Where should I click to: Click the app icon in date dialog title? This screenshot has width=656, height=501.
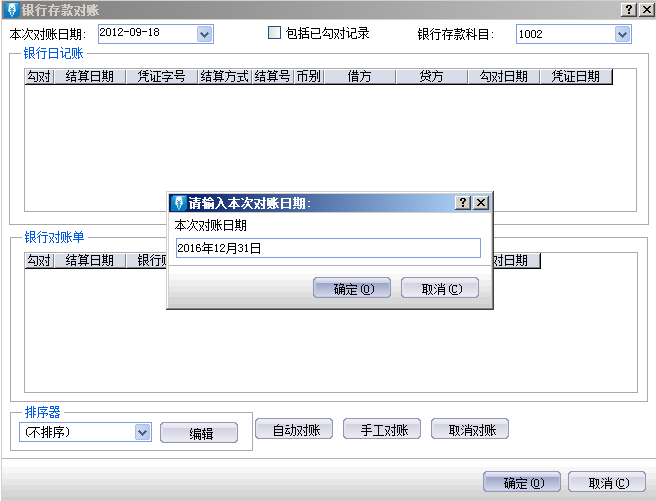coord(179,203)
